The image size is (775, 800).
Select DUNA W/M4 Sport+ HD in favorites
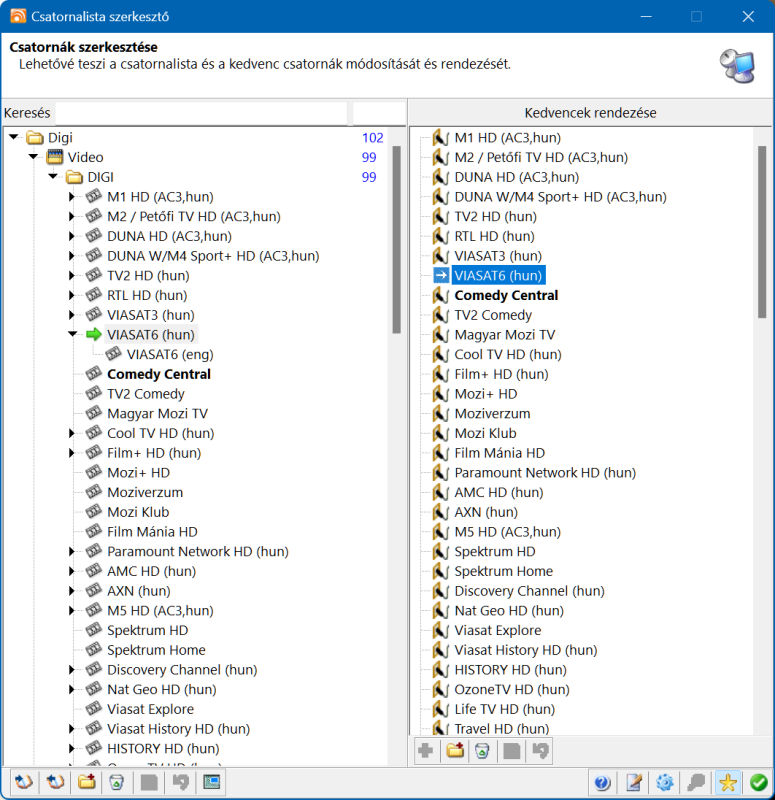click(x=560, y=197)
